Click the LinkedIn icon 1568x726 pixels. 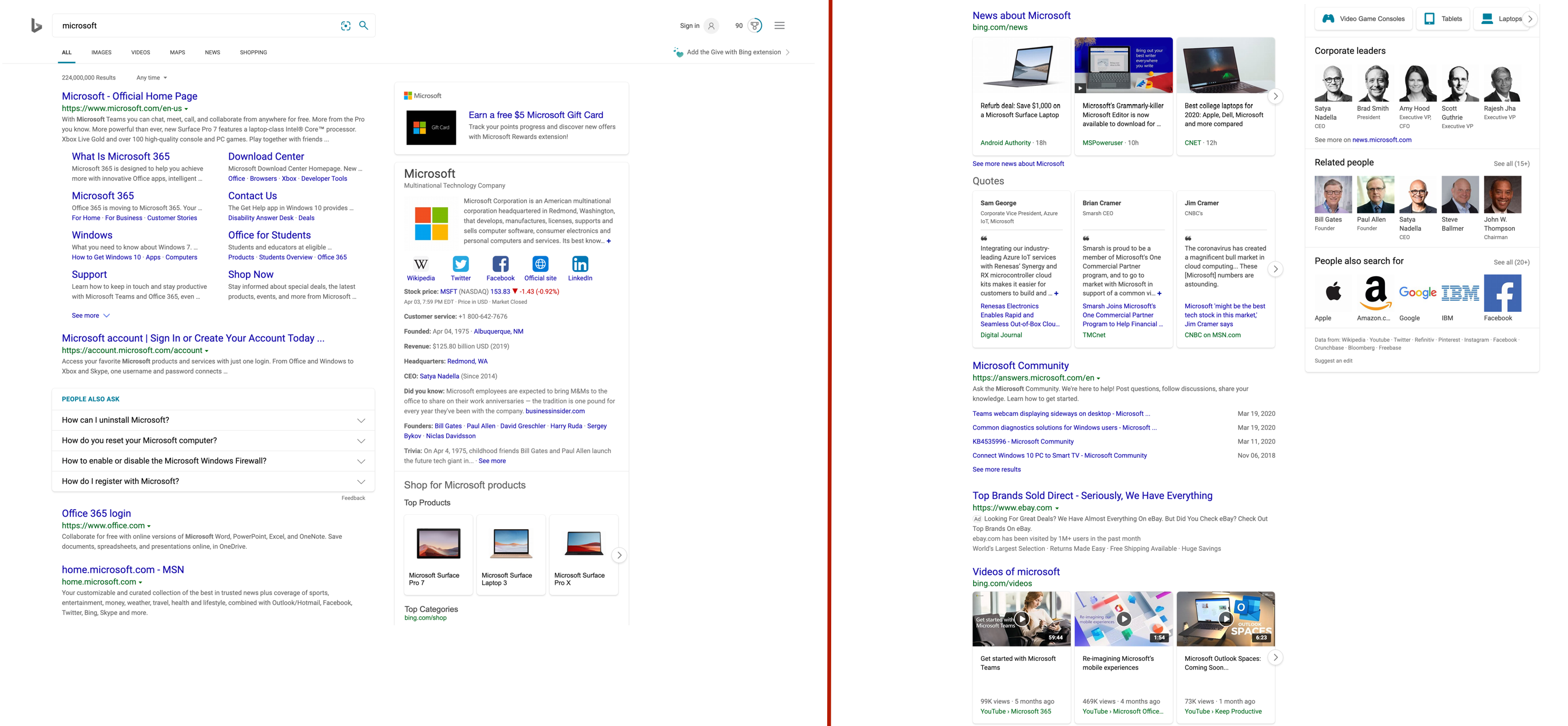coord(579,264)
